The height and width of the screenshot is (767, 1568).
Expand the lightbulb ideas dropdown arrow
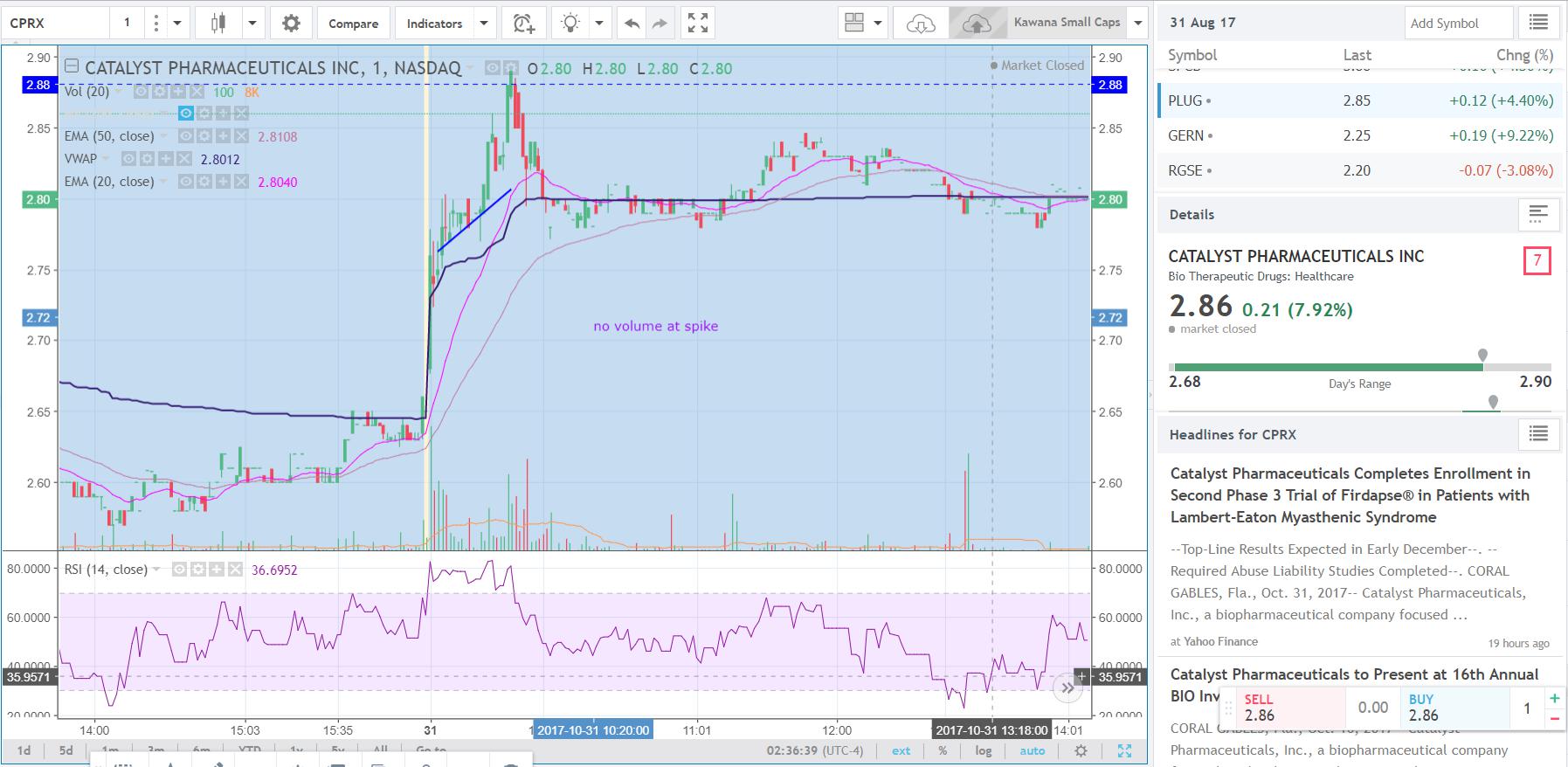599,24
